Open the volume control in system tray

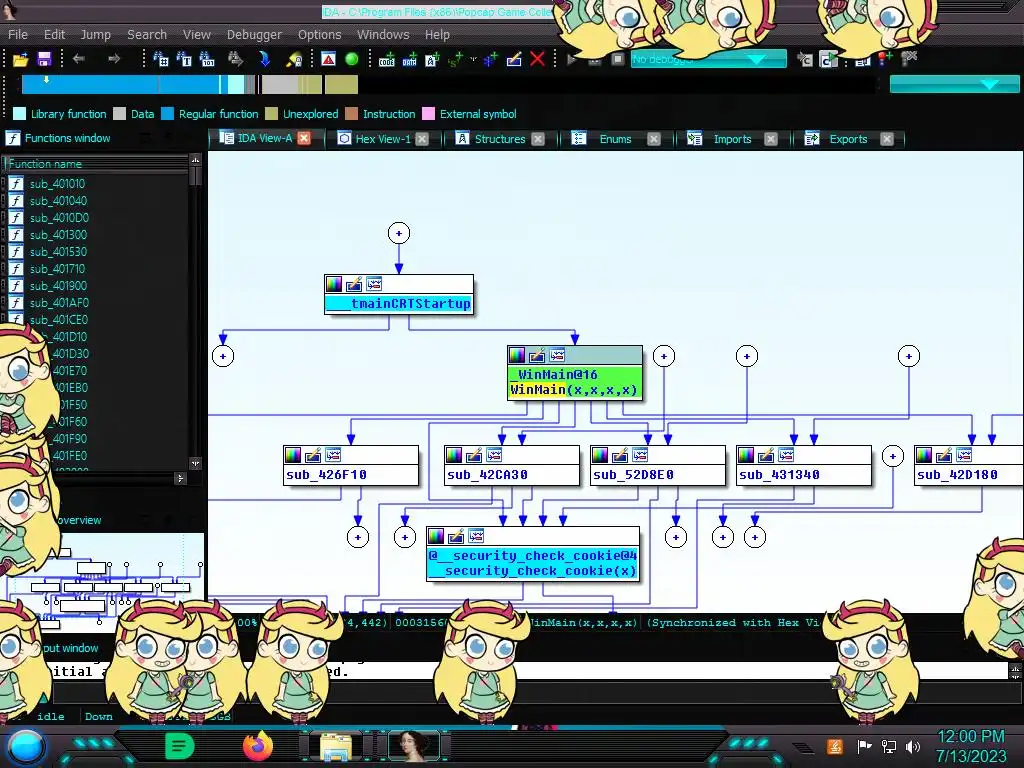point(913,746)
